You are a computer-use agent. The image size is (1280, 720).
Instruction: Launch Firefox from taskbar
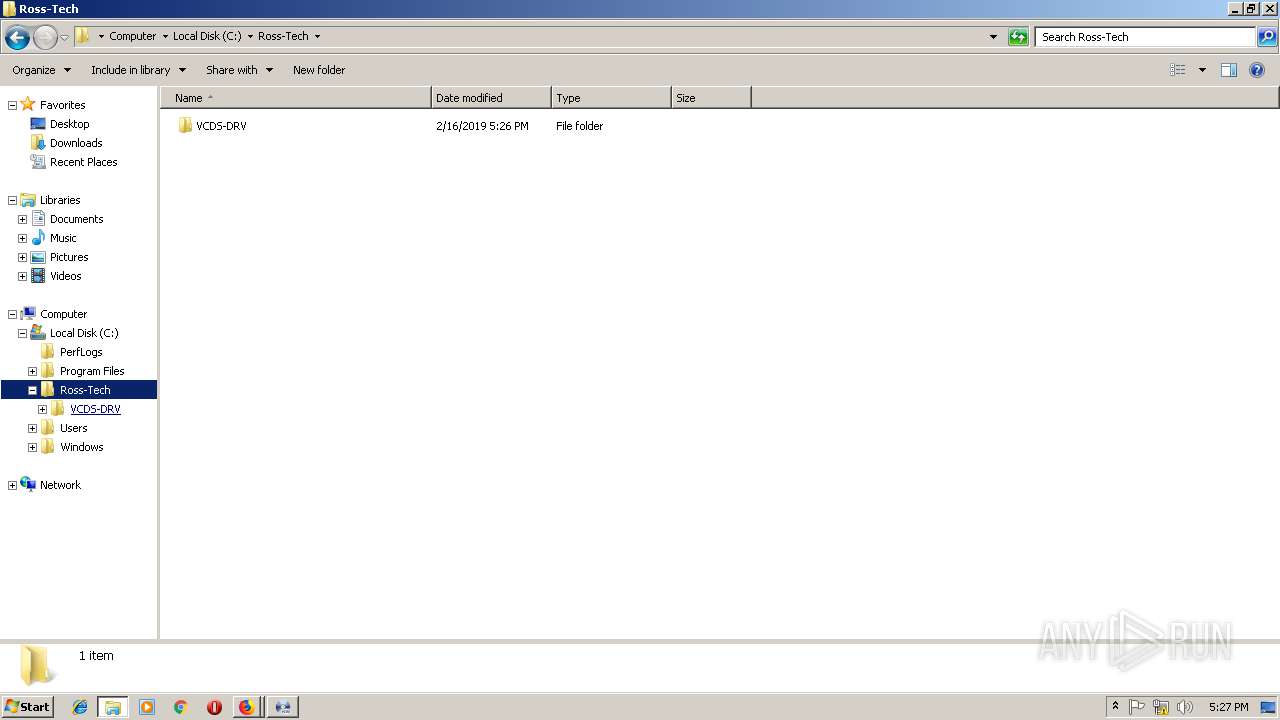tap(246, 707)
